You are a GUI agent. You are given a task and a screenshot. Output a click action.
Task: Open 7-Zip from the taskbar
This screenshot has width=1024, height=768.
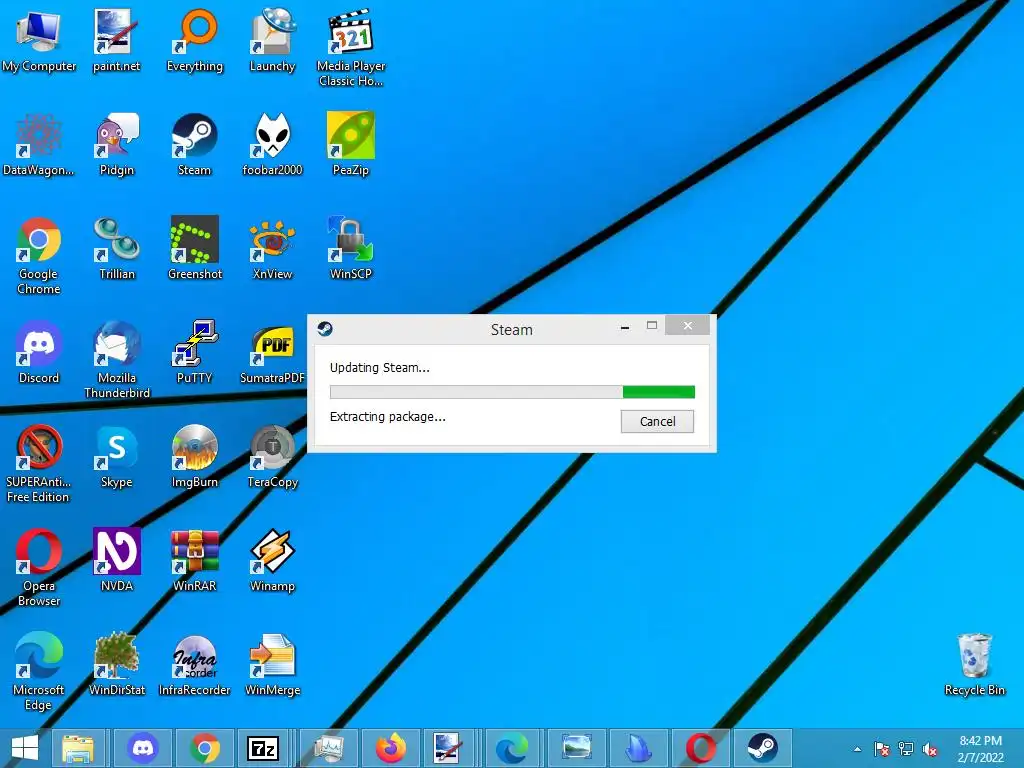pos(263,748)
